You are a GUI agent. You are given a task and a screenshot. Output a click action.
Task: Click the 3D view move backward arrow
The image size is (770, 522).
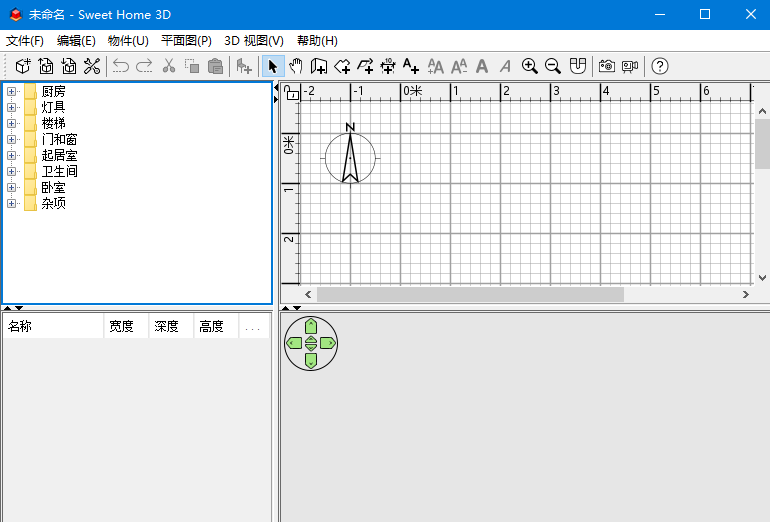pos(311,360)
